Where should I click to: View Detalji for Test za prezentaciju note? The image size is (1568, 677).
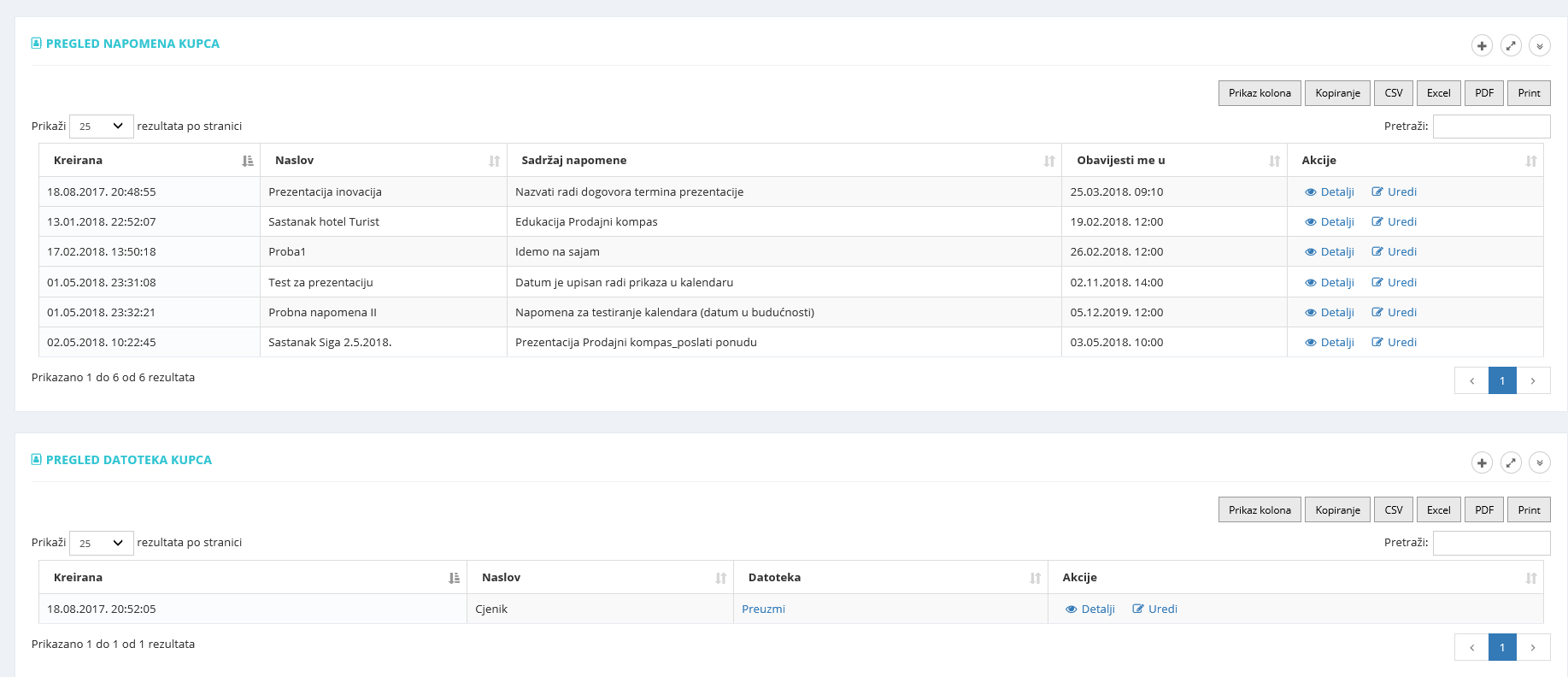[1330, 283]
